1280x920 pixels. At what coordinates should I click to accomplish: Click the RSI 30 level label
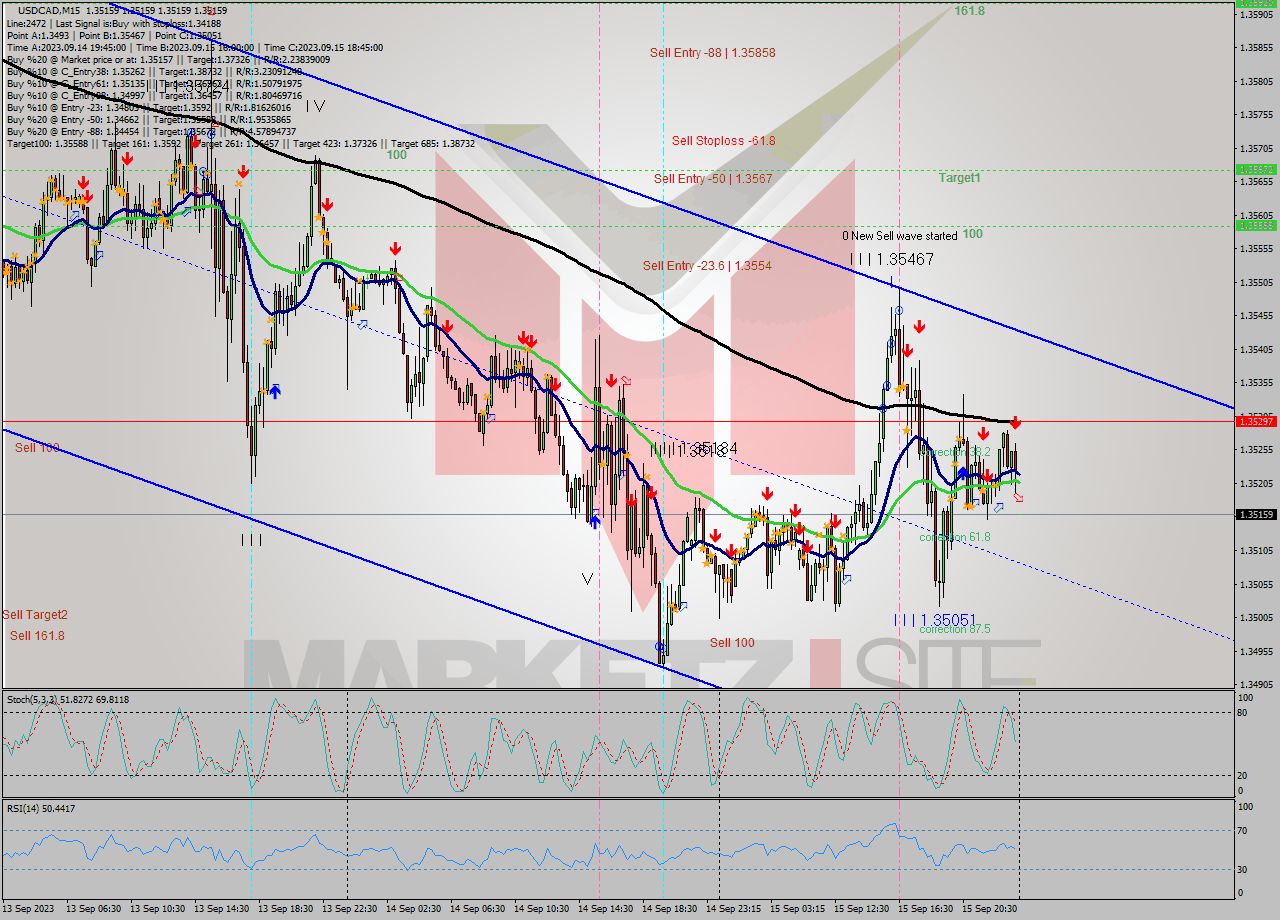pyautogui.click(x=1243, y=869)
